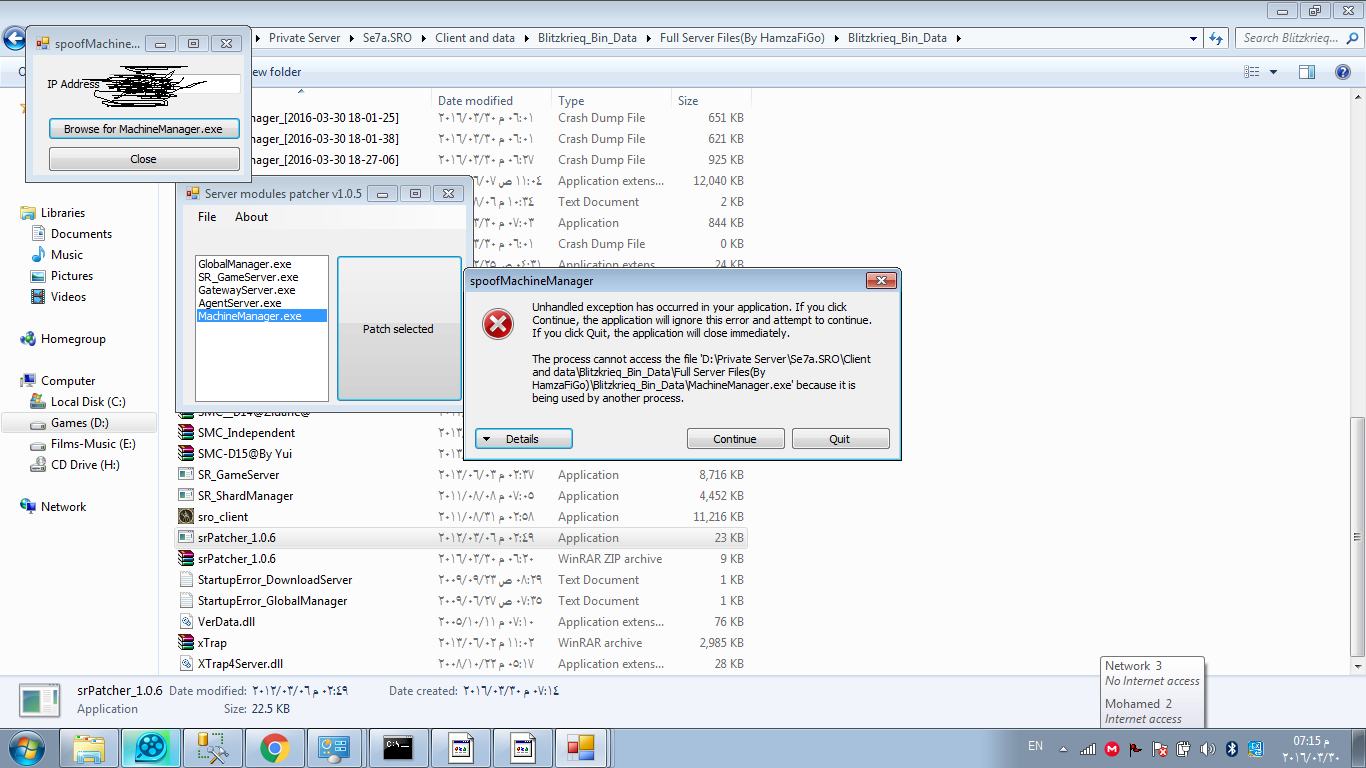Click the IP Address input field
The height and width of the screenshot is (768, 1366).
click(171, 84)
